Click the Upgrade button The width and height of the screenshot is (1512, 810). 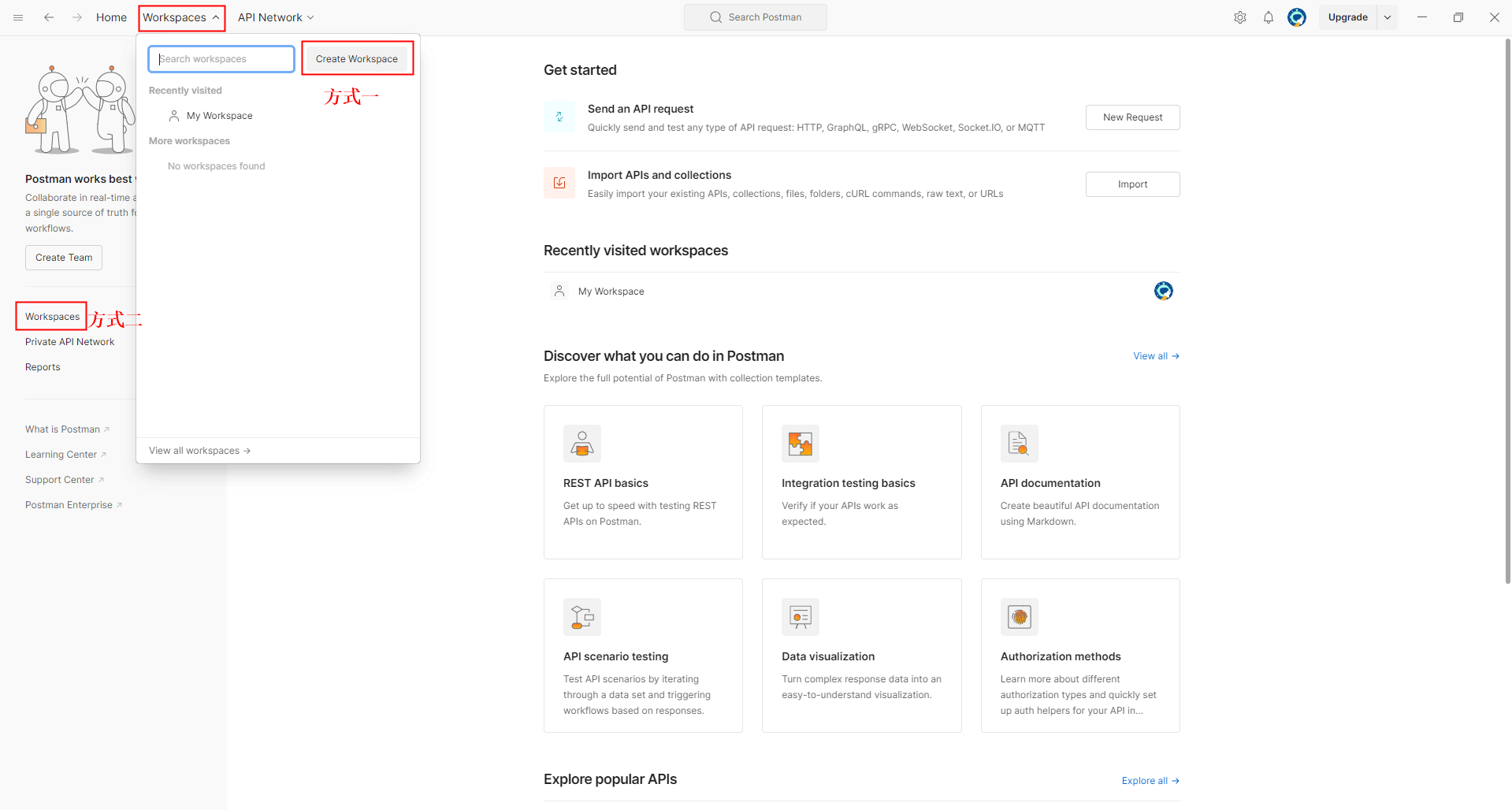[x=1347, y=17]
